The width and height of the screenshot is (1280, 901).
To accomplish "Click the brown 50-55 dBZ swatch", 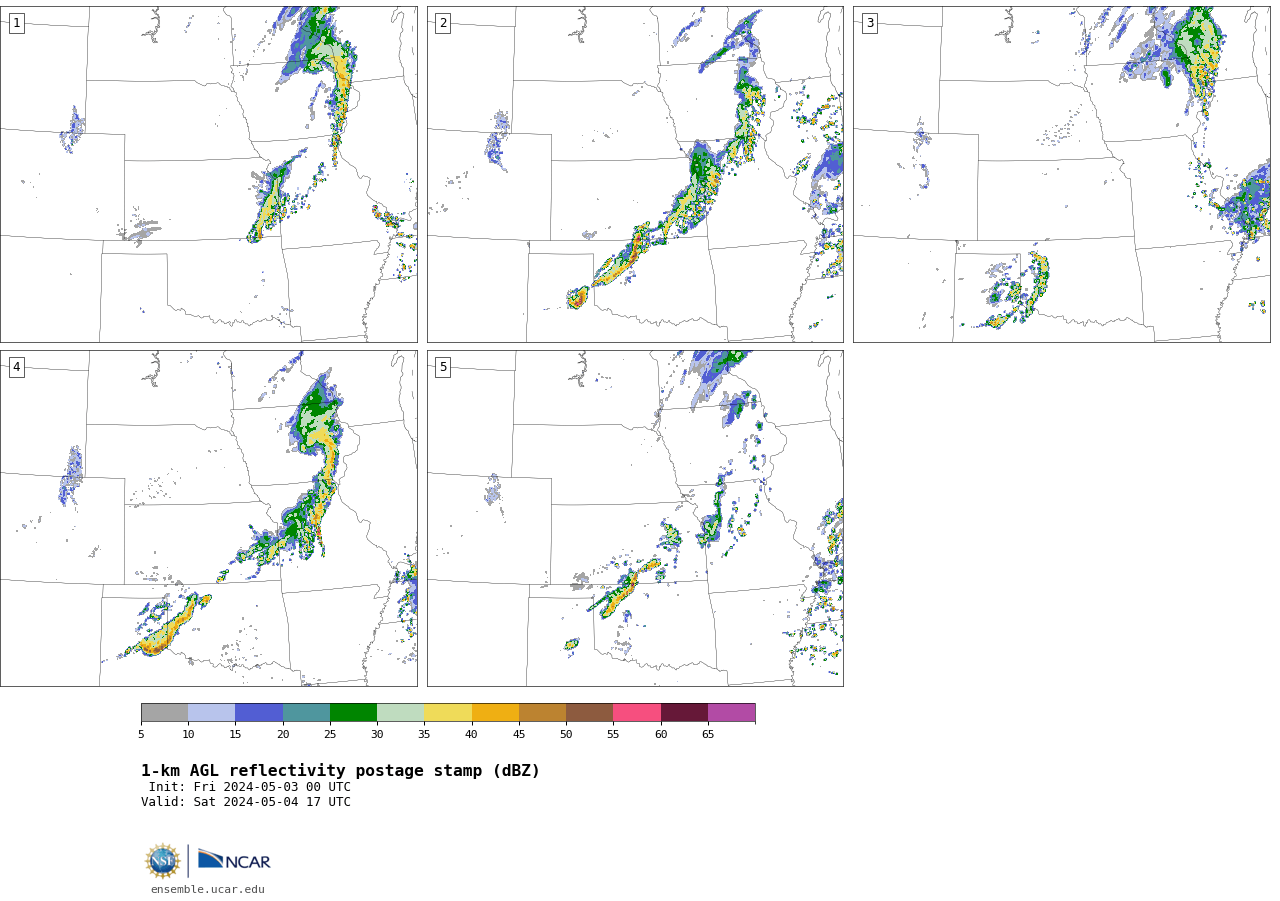I will click(x=589, y=713).
